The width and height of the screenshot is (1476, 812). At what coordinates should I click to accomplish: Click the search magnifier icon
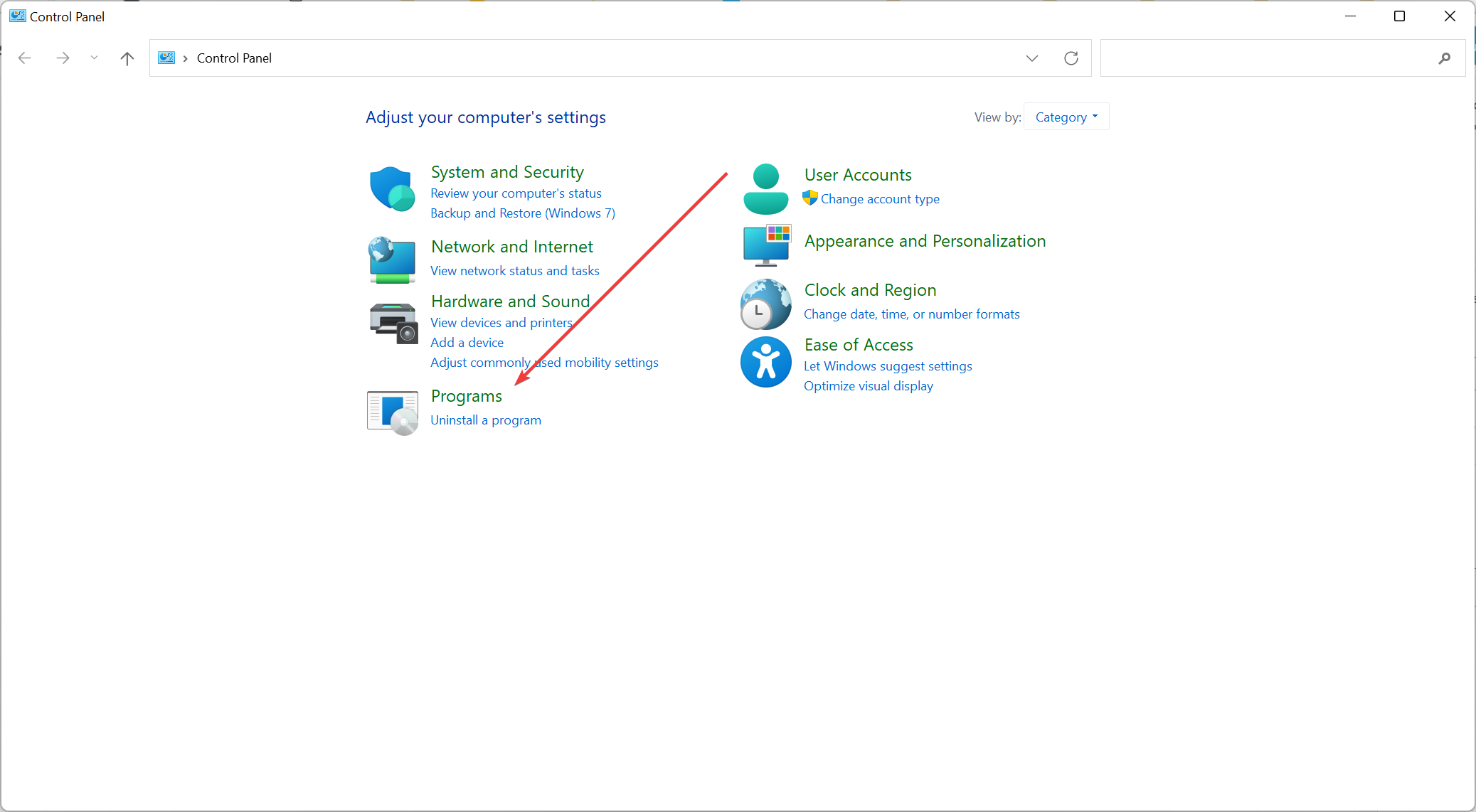point(1444,58)
